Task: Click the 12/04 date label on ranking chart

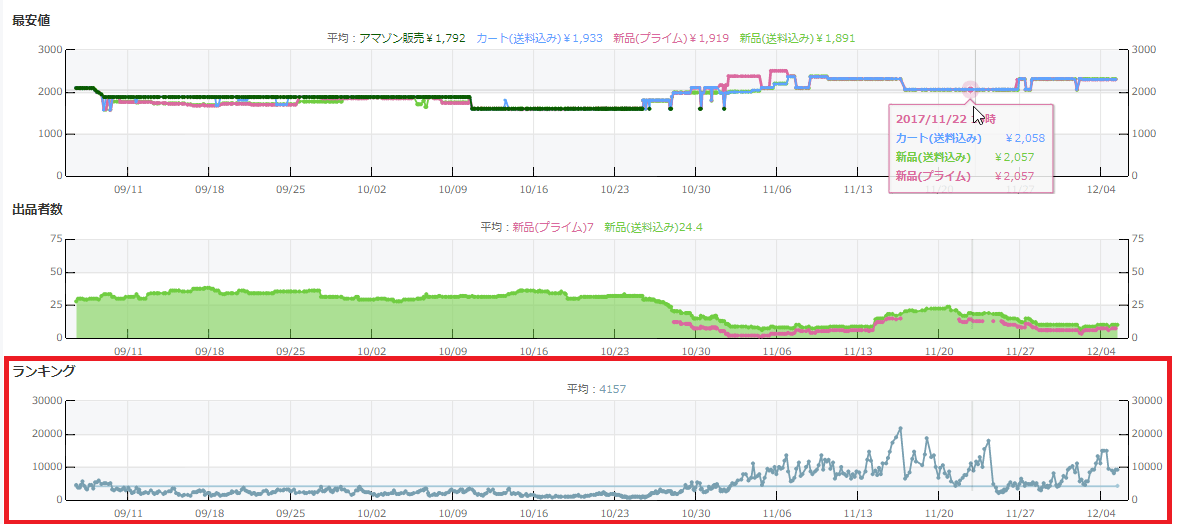Action: pos(1100,512)
